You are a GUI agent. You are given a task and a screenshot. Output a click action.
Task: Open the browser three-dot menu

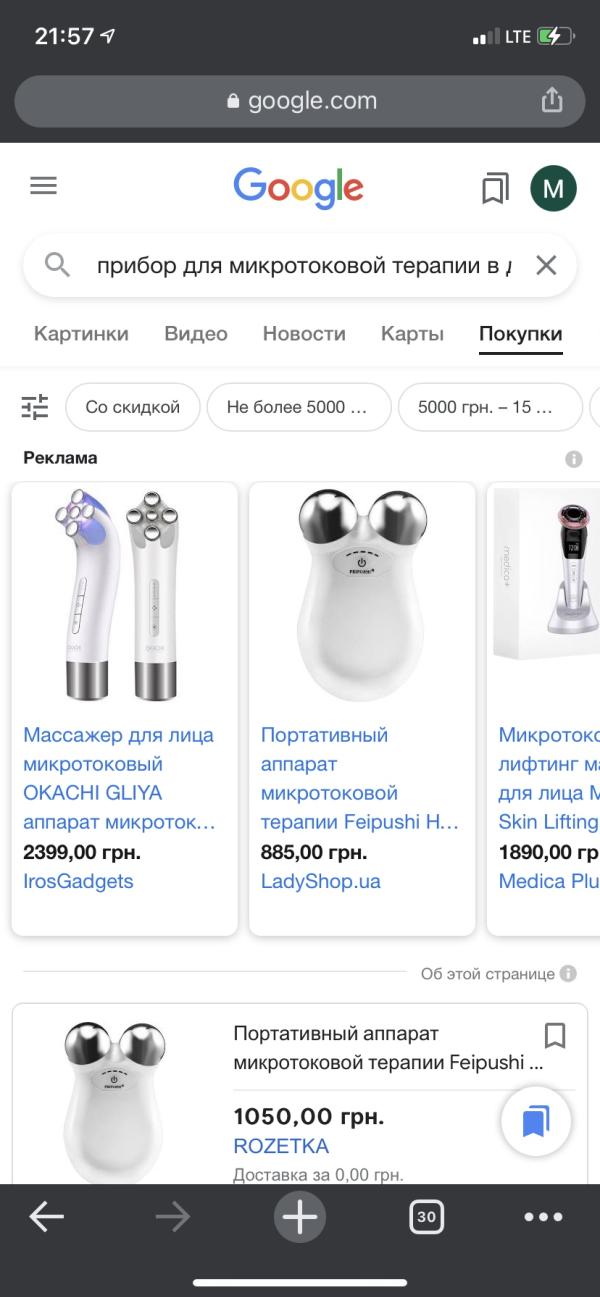tap(544, 1217)
